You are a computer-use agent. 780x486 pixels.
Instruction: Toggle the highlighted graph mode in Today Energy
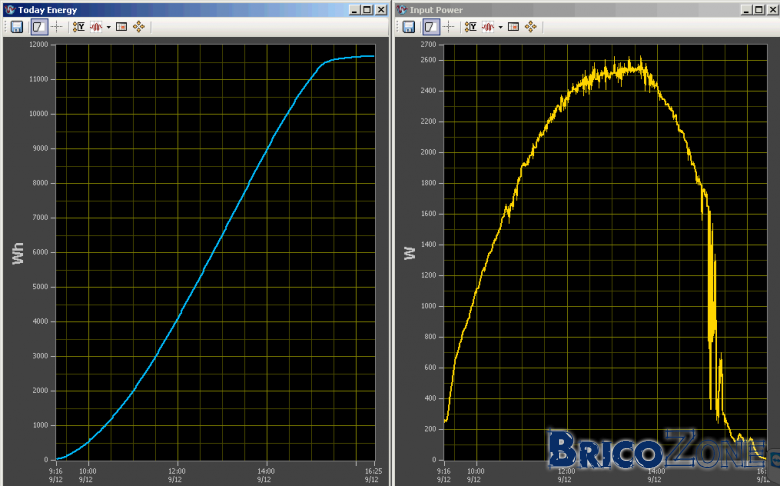pyautogui.click(x=39, y=27)
